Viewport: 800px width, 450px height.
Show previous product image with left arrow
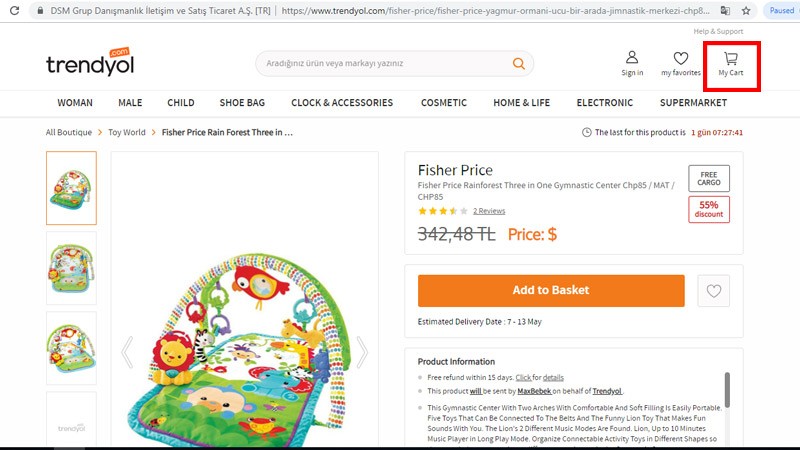point(127,351)
